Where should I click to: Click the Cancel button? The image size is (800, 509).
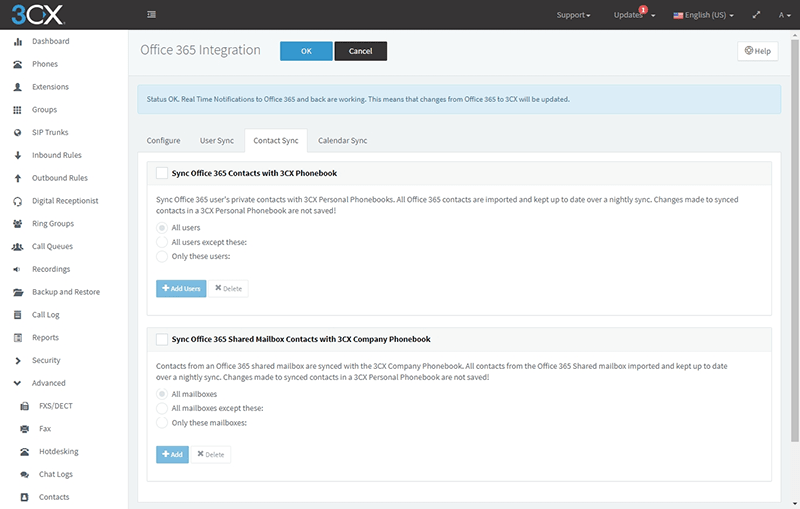pos(361,51)
